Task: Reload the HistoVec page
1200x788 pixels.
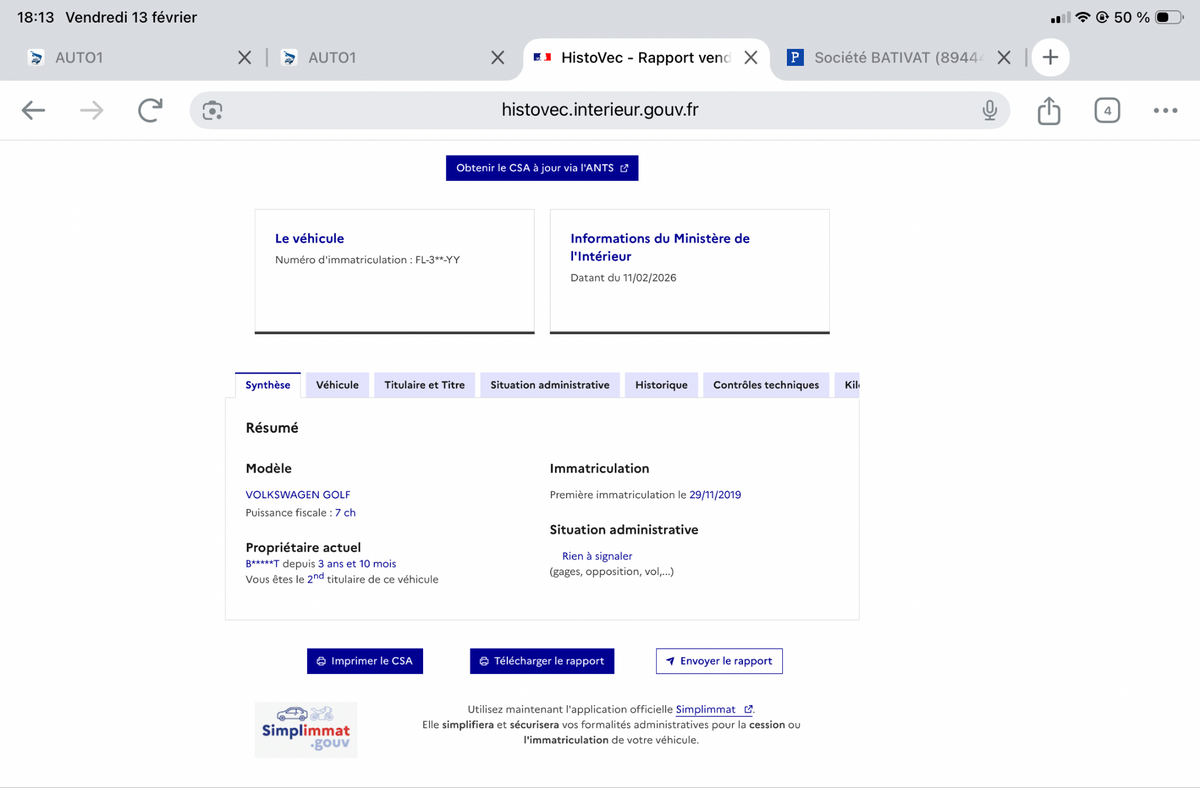Action: (150, 110)
